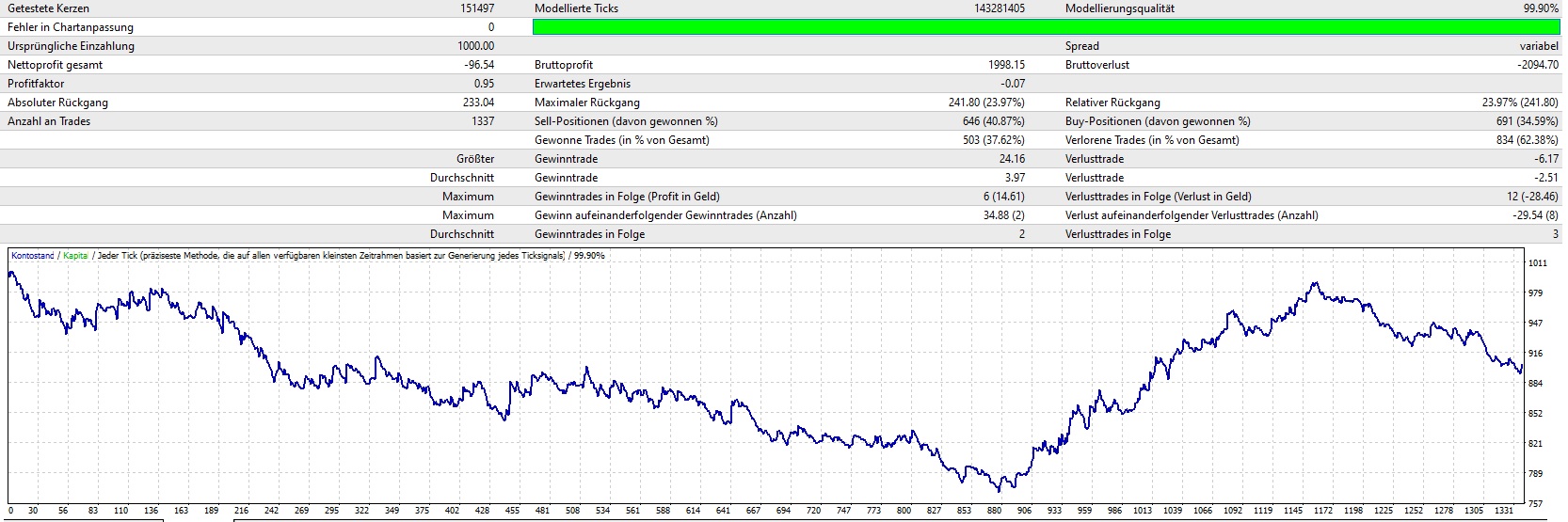Screen dimensions: 1568x522
Task: Click the 'Größter' row heading
Action: 475,159
